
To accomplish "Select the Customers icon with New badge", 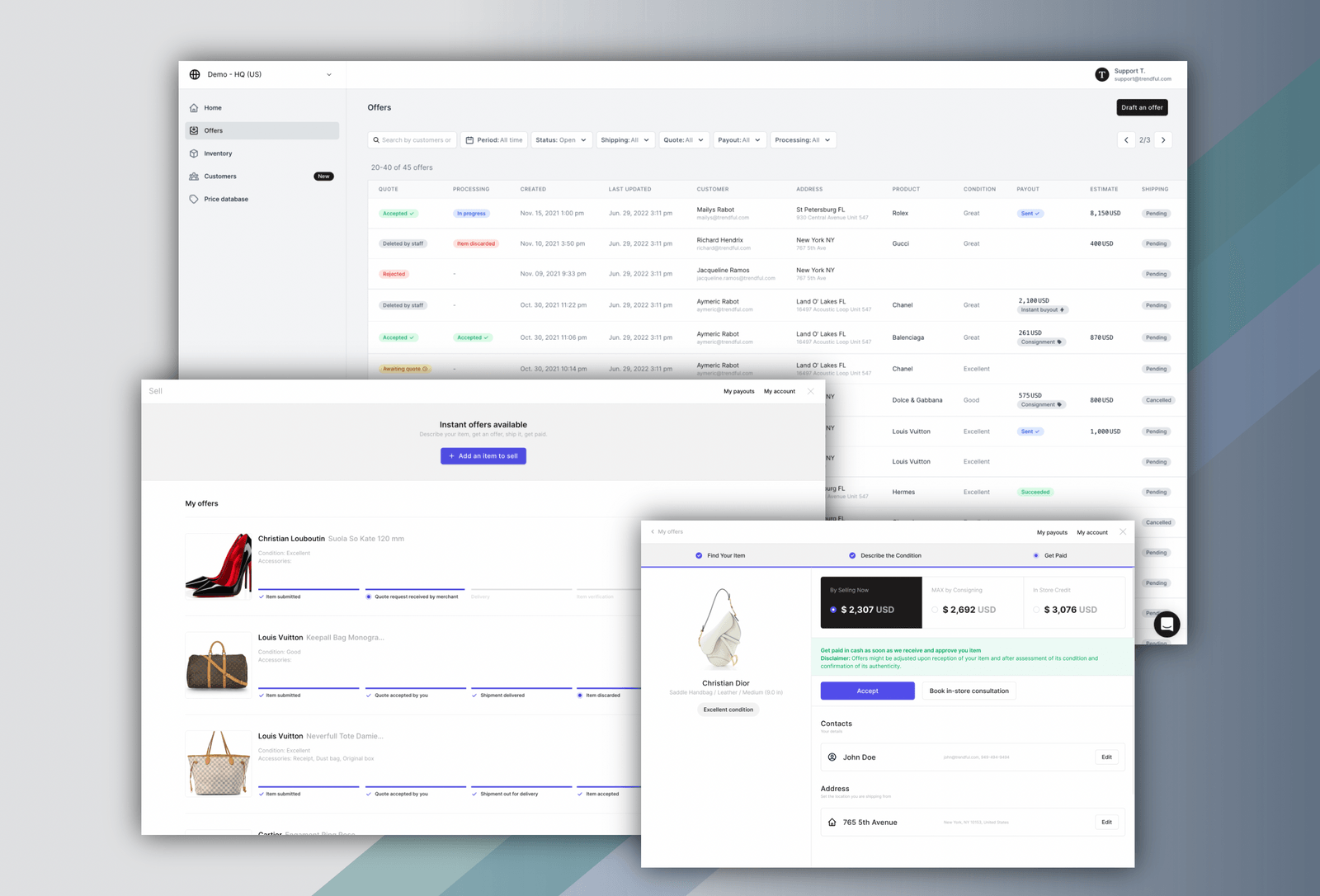I will point(195,176).
